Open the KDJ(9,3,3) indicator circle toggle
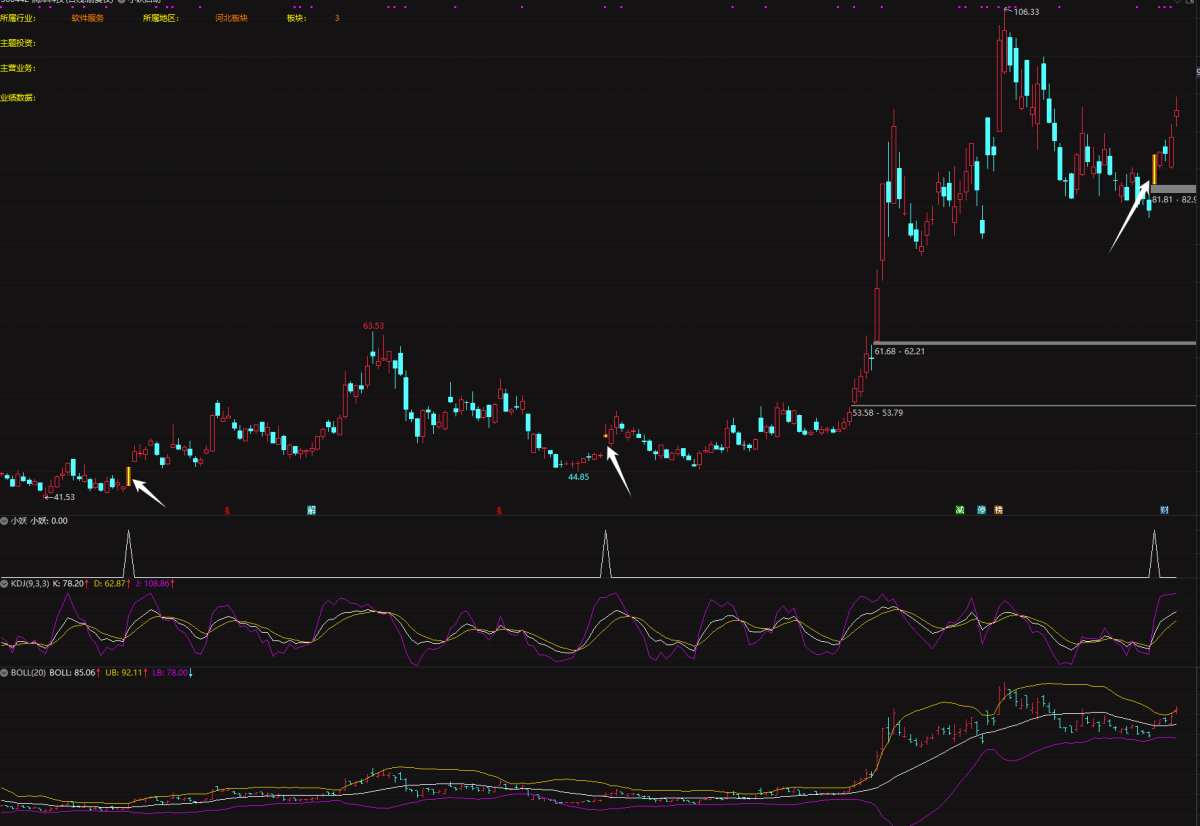The height and width of the screenshot is (826, 1200). 4,583
